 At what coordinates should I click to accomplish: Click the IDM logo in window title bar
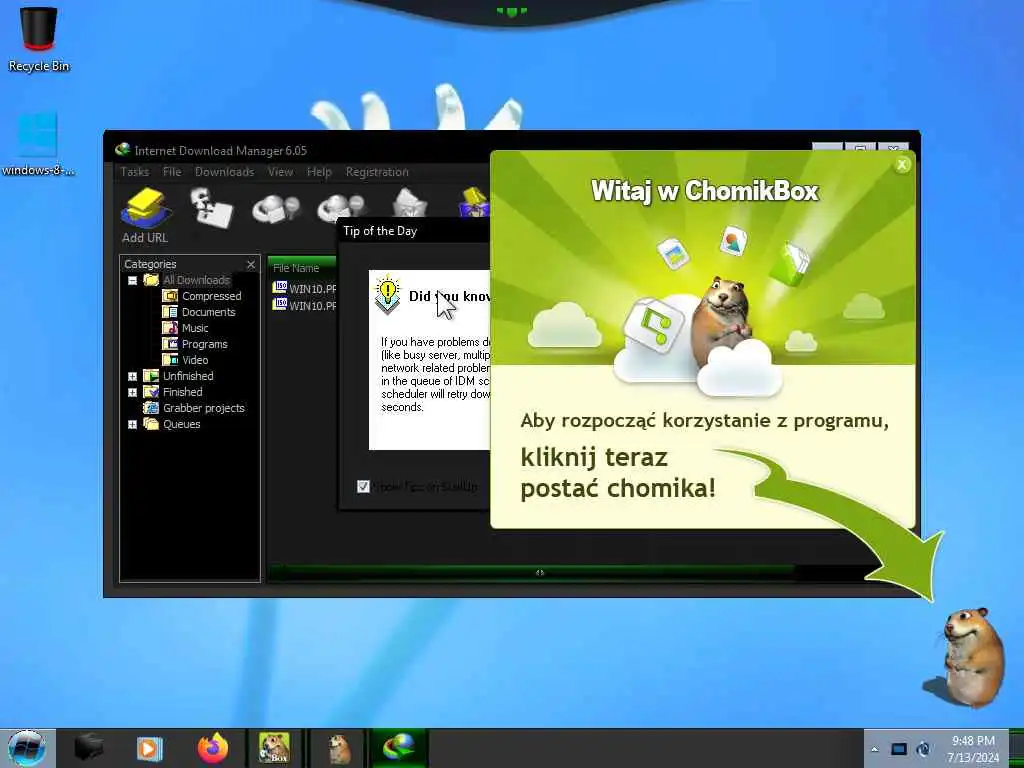pyautogui.click(x=122, y=150)
